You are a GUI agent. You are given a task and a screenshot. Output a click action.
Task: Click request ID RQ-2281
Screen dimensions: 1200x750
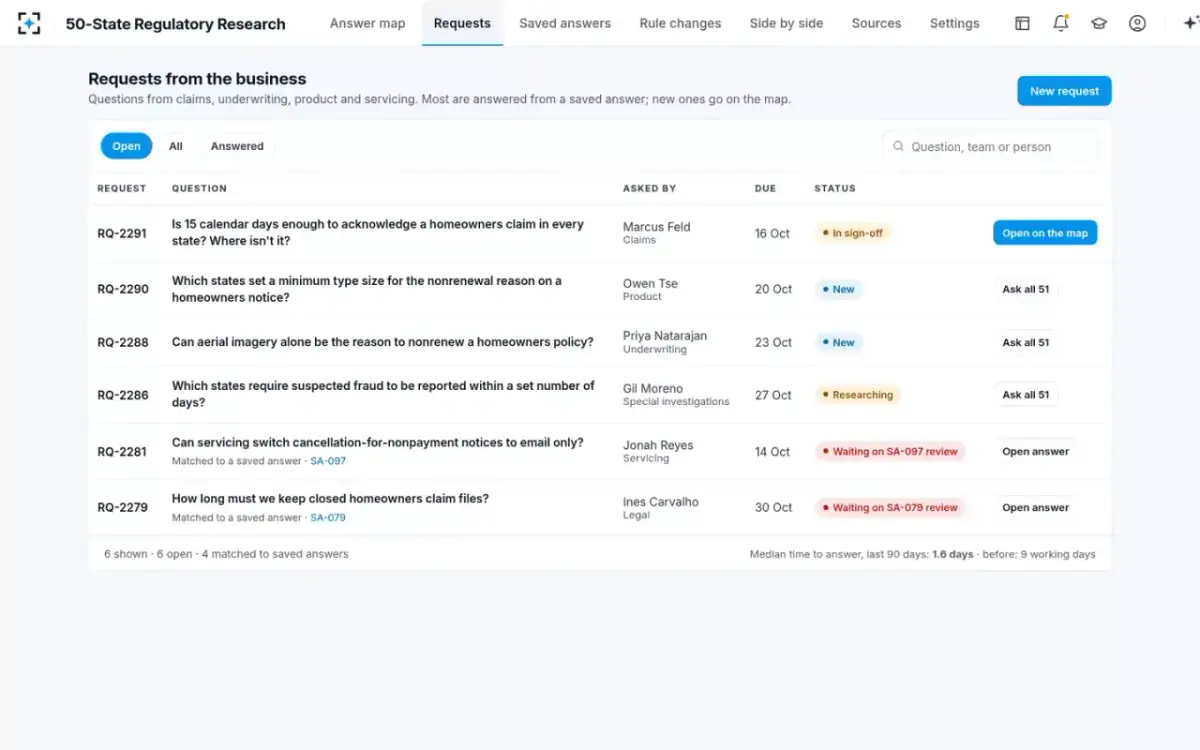point(122,451)
